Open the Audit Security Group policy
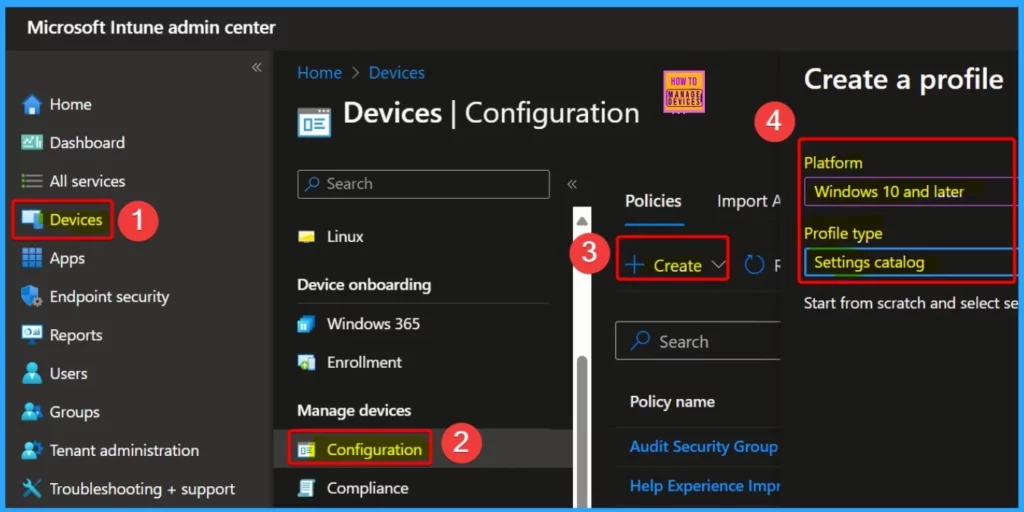Viewport: 1024px width, 512px height. coord(704,447)
